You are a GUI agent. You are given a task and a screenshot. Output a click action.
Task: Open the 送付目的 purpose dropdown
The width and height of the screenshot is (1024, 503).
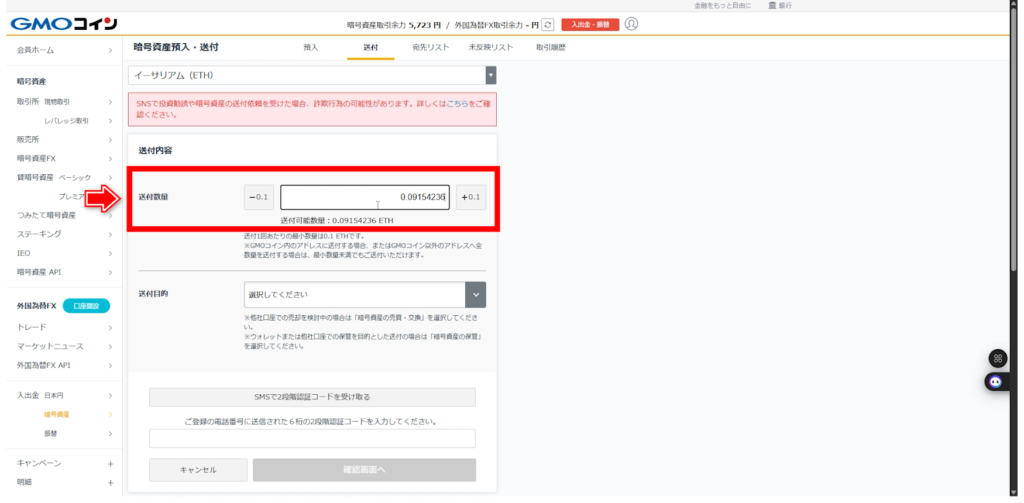pyautogui.click(x=365, y=295)
